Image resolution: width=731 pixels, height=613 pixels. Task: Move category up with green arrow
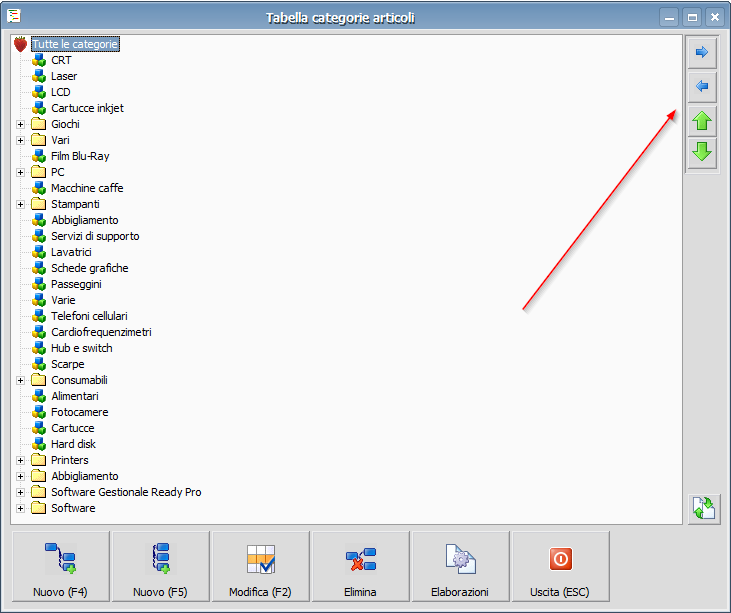coord(702,121)
